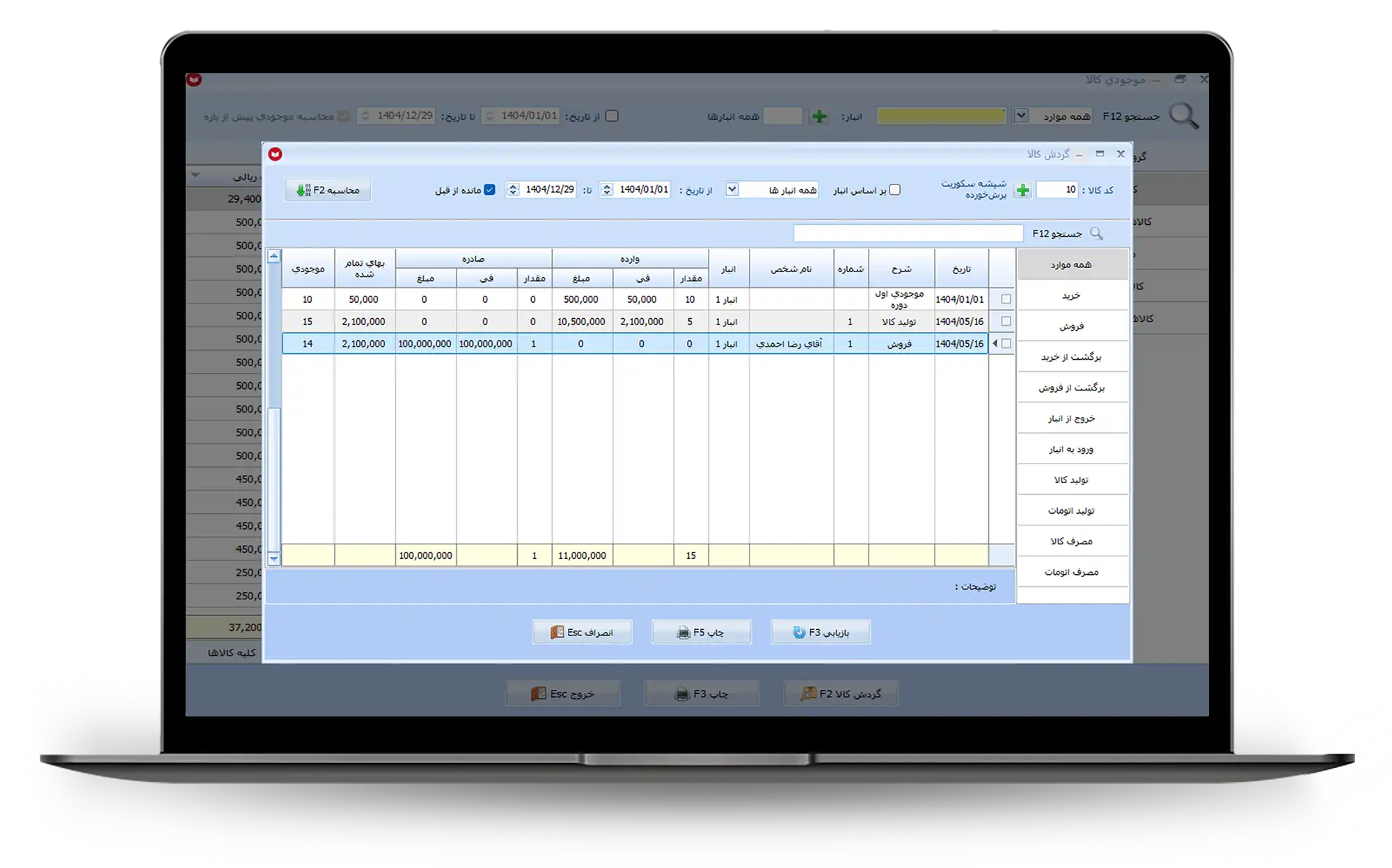Click the yellow search field in the موجودی کالا window
Screen dimensions: 1392x868
coord(941,116)
